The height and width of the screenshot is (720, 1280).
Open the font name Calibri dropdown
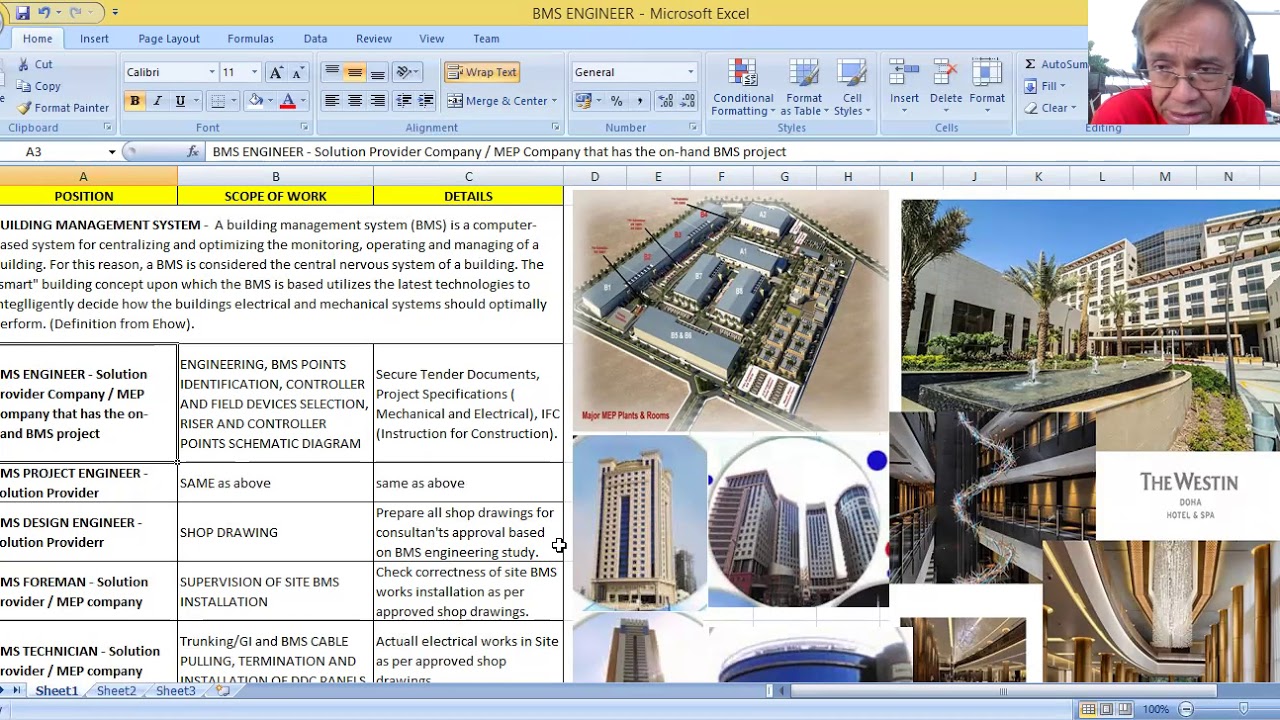(x=212, y=72)
